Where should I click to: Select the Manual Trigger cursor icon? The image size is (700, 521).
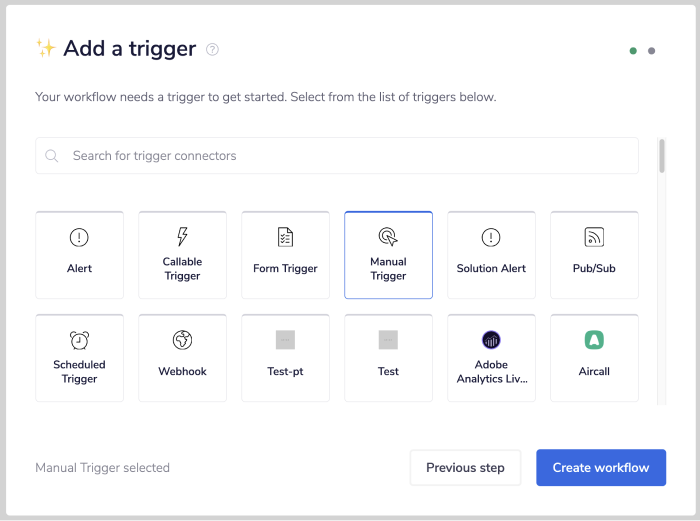click(x=388, y=236)
